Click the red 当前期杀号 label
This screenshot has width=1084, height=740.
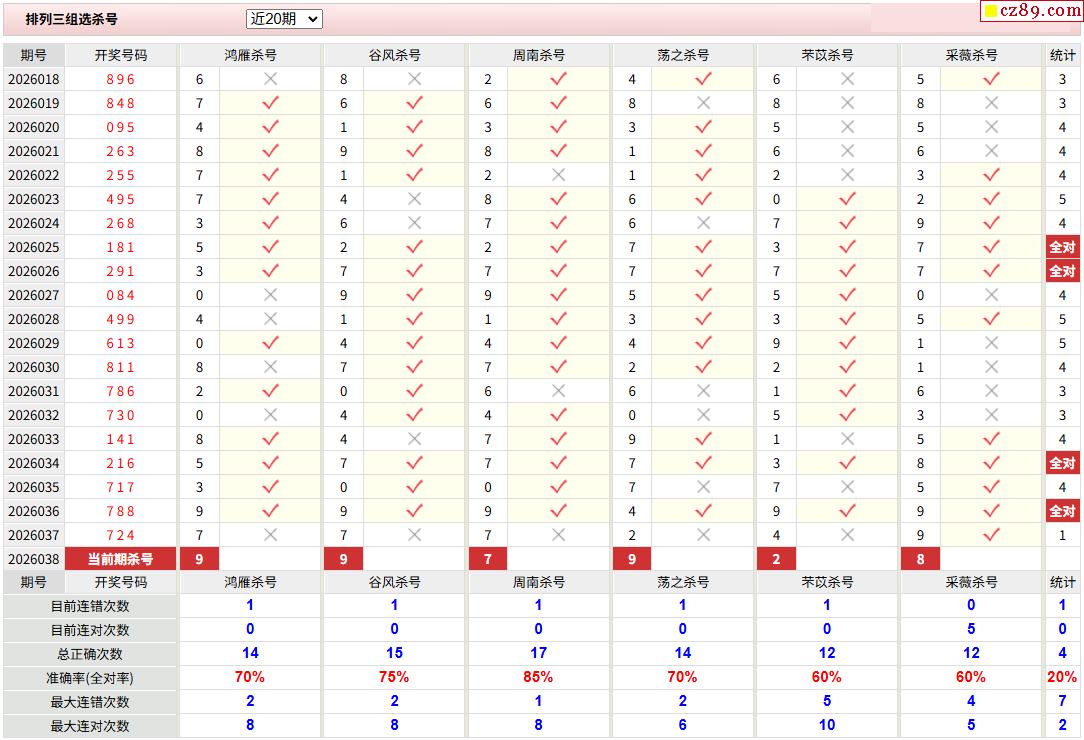pos(120,559)
